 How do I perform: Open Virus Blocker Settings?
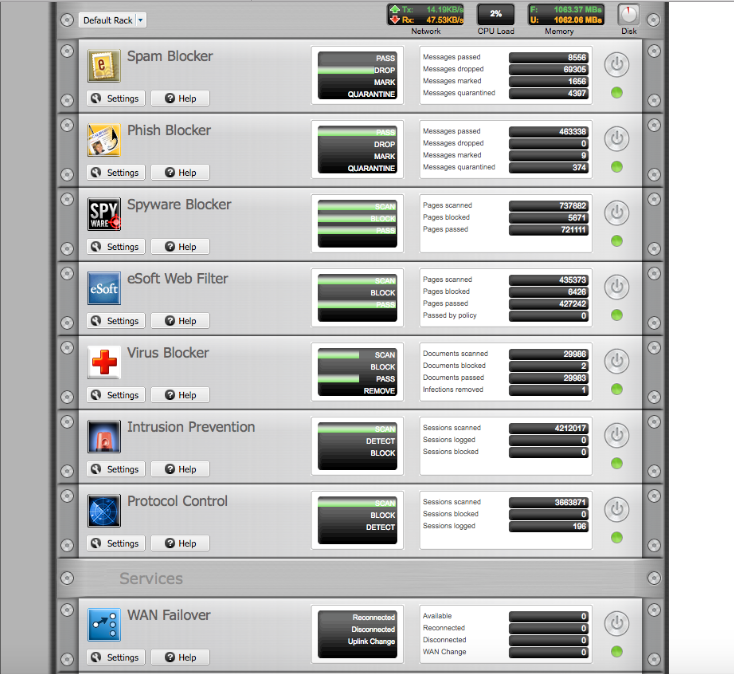(116, 395)
